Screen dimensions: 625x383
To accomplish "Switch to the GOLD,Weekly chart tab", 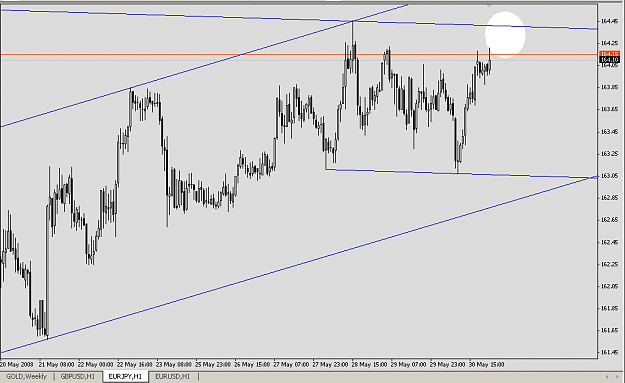I will coord(26,377).
